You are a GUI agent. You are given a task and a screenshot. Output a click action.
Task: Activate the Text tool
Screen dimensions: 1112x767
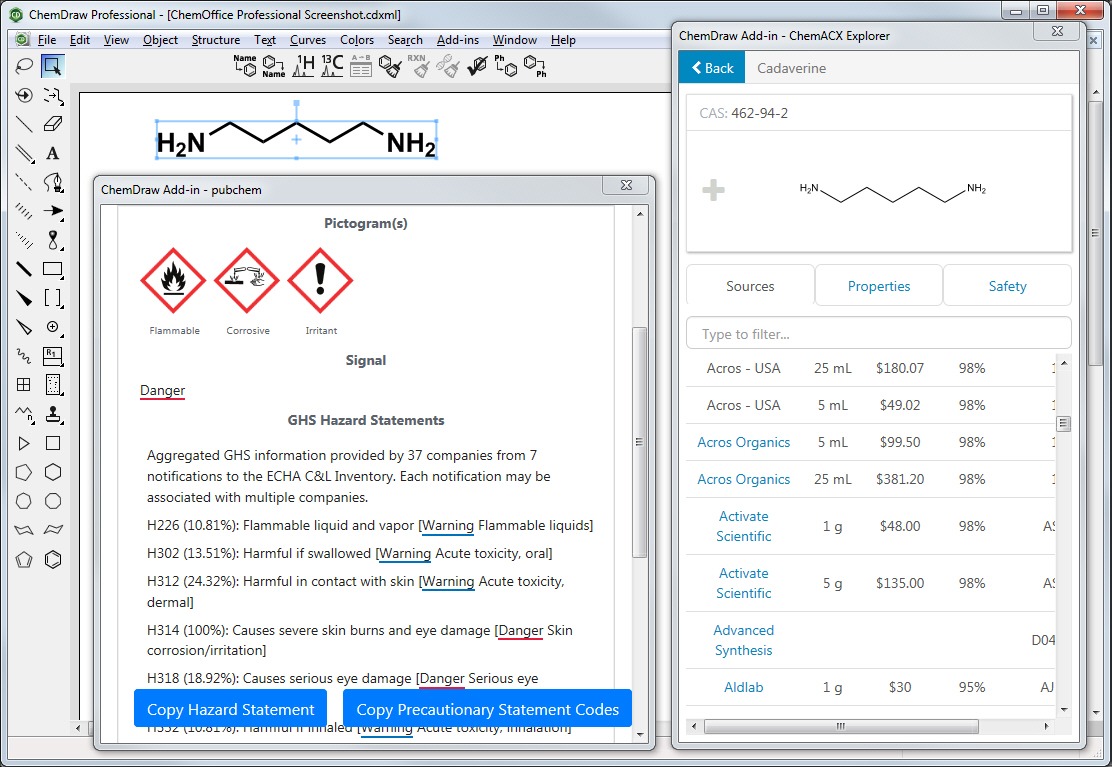coord(53,154)
